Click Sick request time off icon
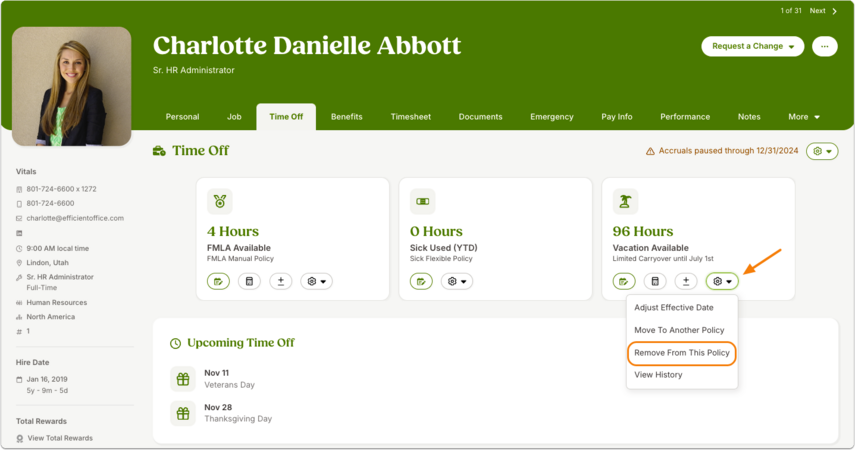 421,281
